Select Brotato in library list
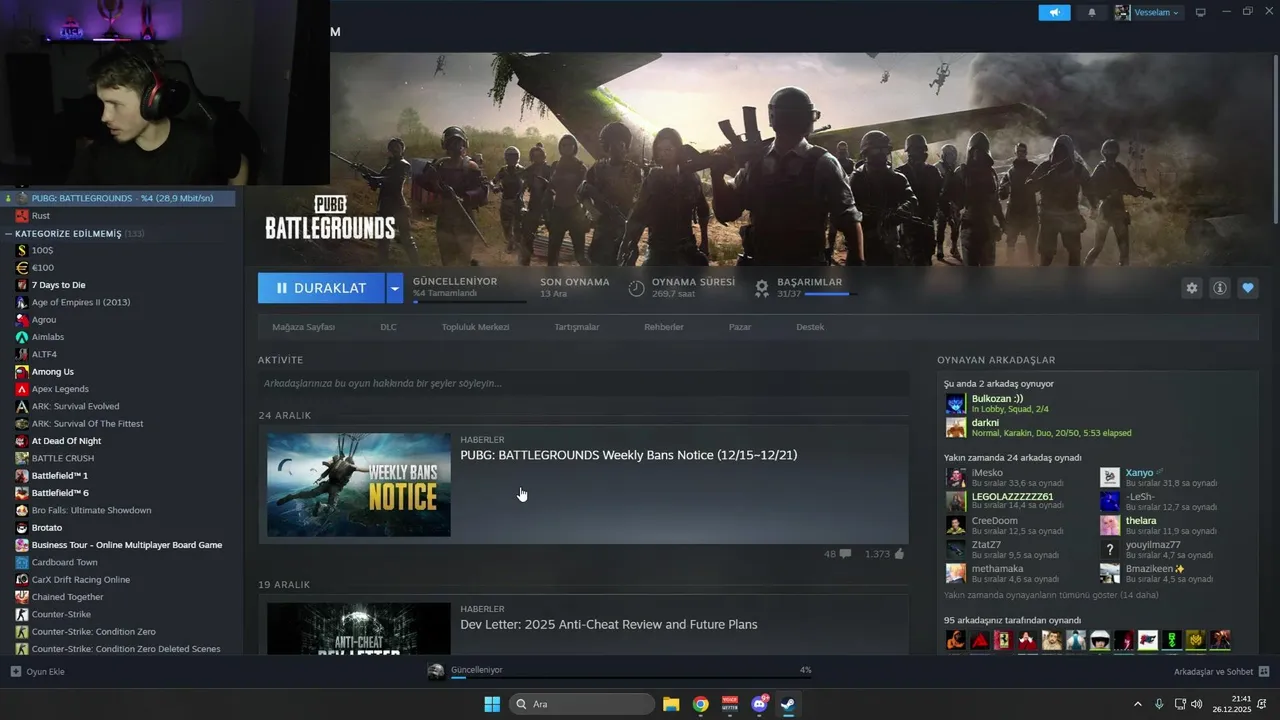The height and width of the screenshot is (720, 1280). [46, 528]
